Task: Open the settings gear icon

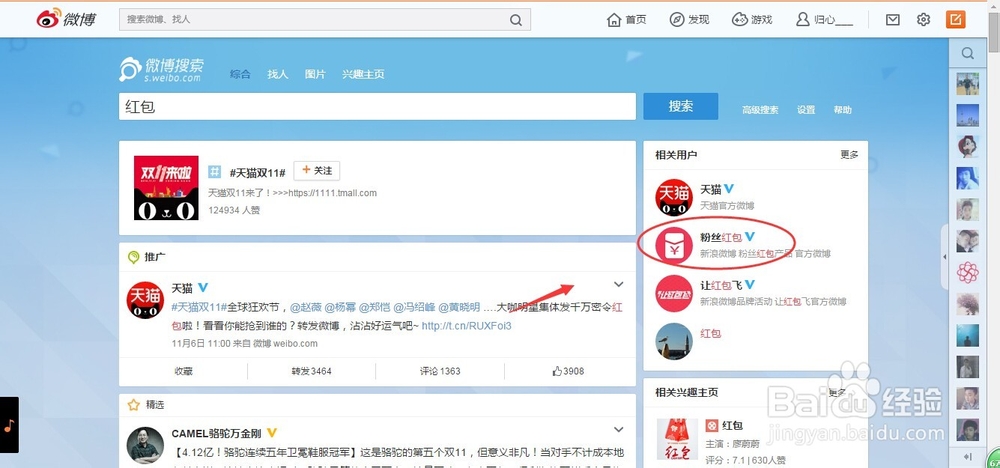Action: (923, 20)
